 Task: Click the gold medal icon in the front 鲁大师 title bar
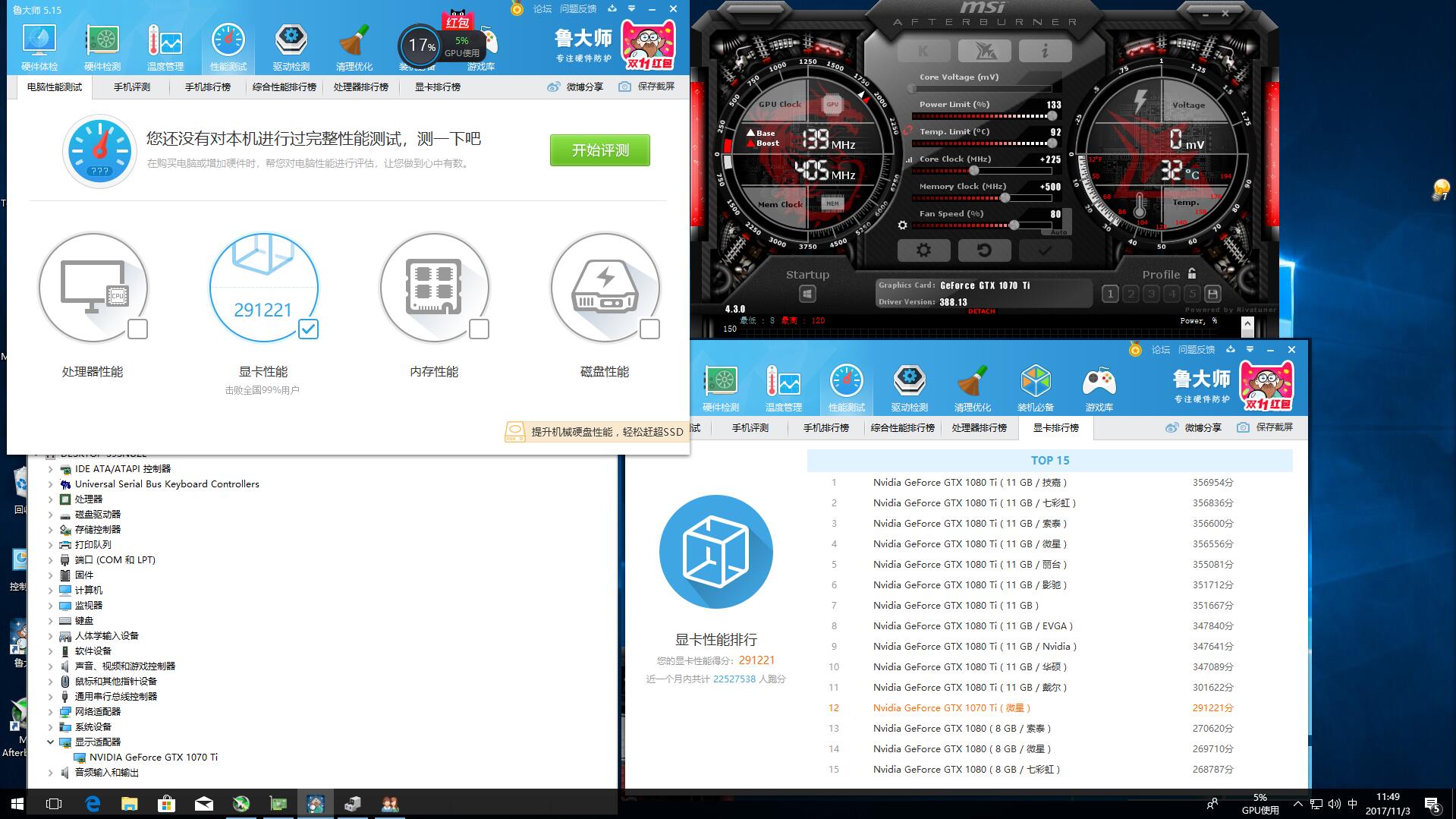tap(517, 9)
